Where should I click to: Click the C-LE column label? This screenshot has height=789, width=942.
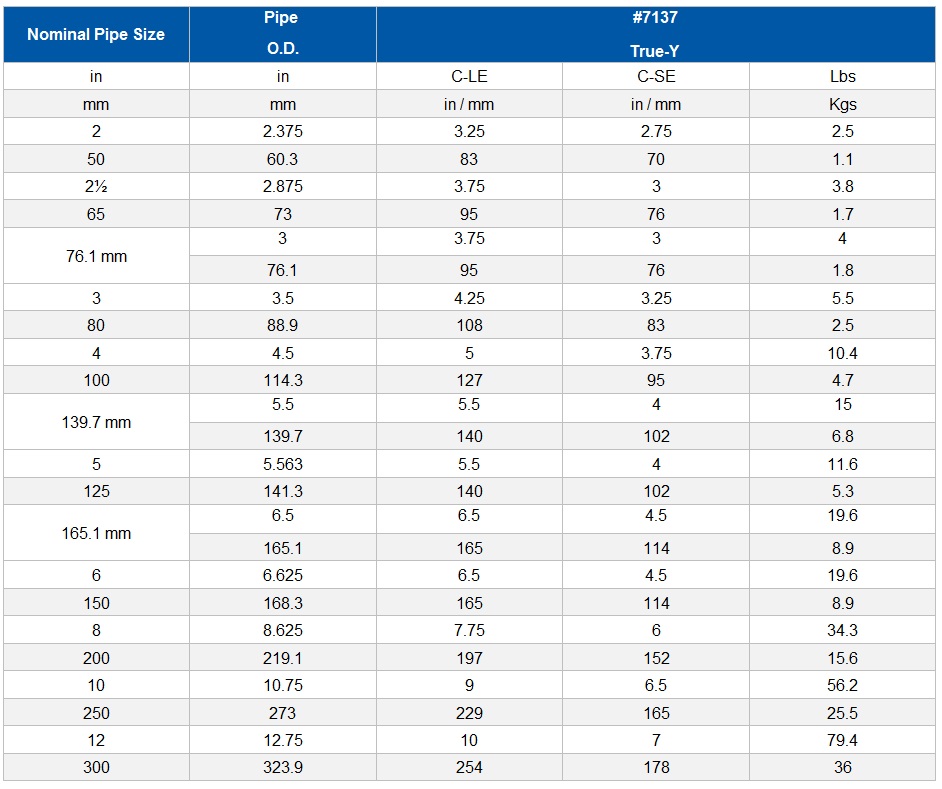click(x=469, y=76)
